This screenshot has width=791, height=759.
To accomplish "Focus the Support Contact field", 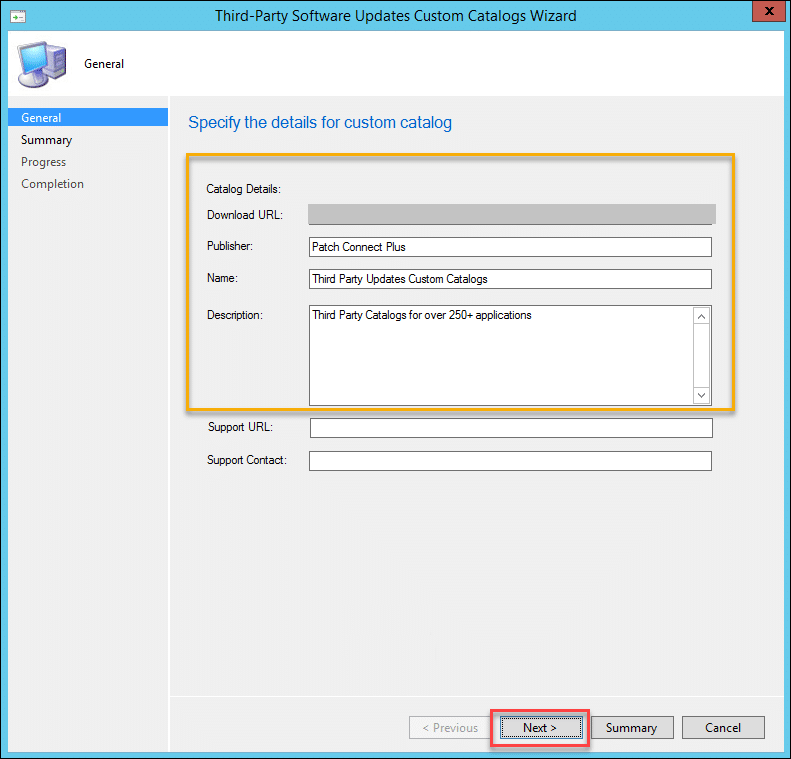I will (510, 461).
